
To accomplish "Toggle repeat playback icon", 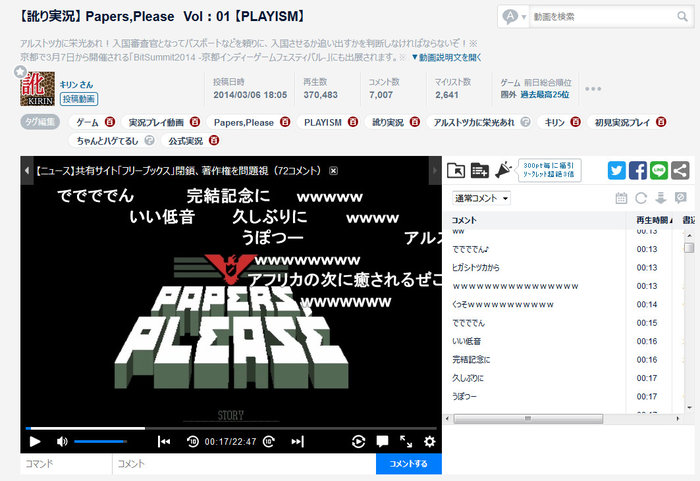I will (358, 442).
